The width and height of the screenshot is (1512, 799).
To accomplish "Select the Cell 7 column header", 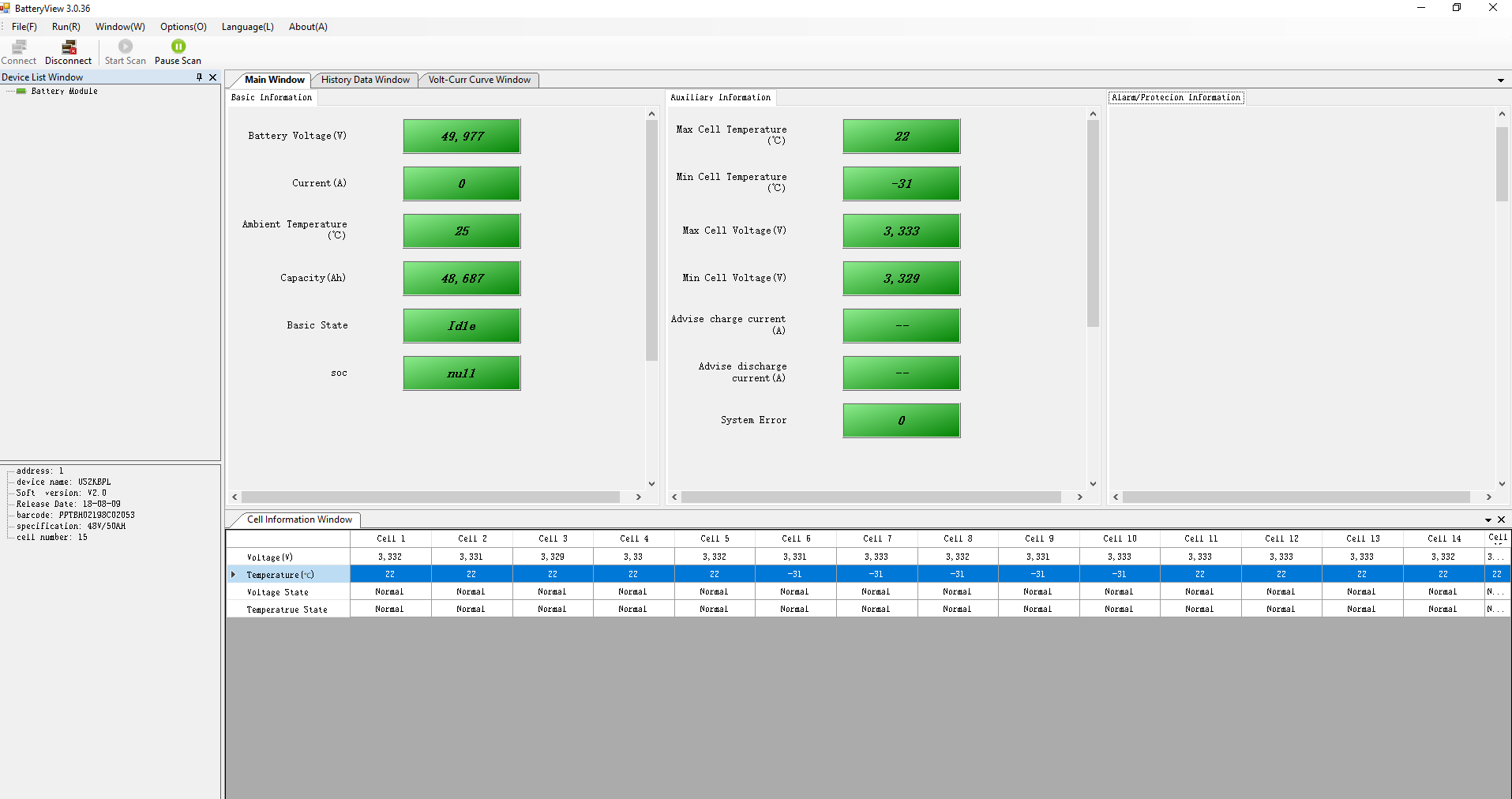I will 877,538.
